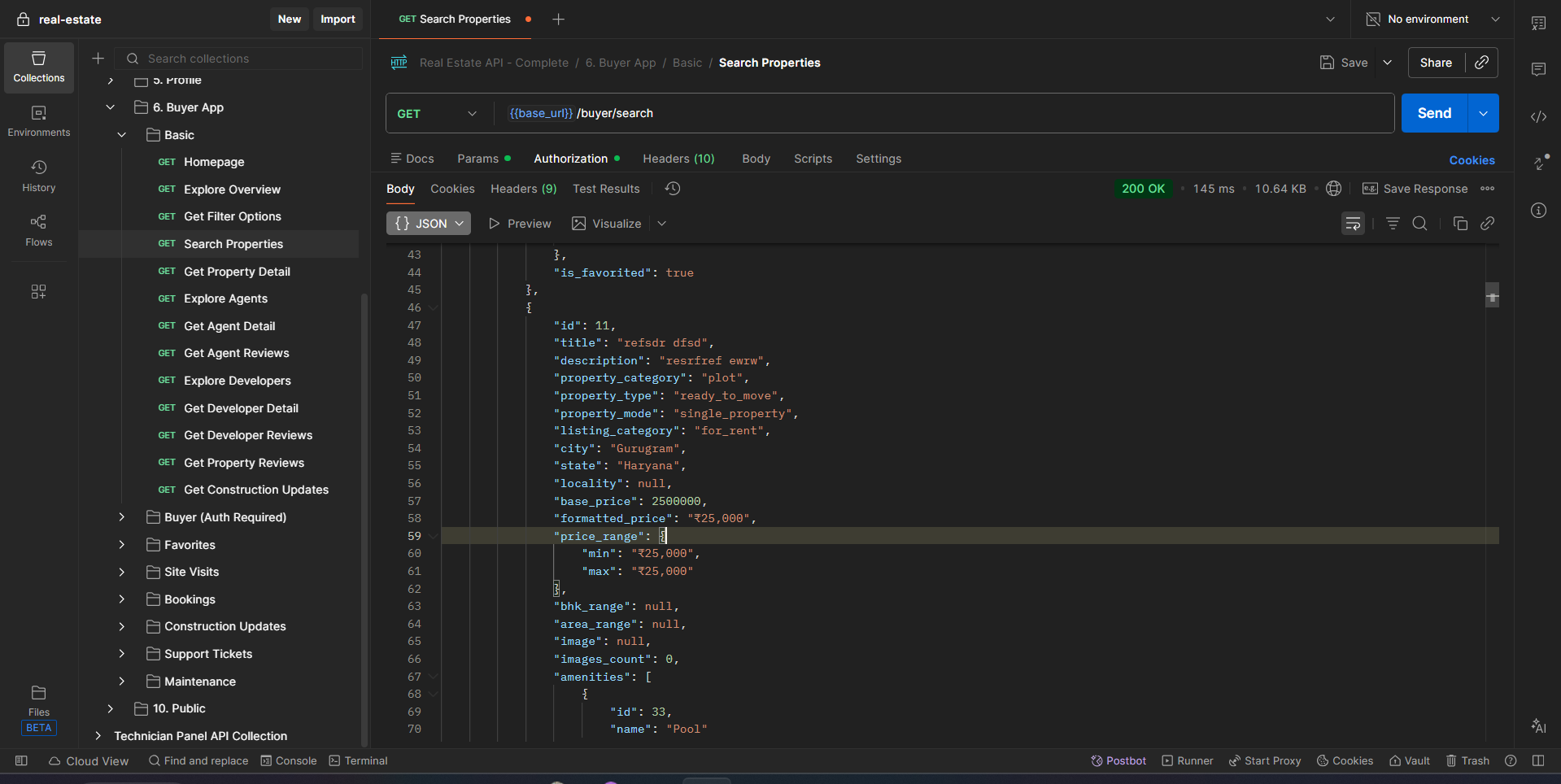
Task: Open the Environments sidebar panel
Action: 38,120
